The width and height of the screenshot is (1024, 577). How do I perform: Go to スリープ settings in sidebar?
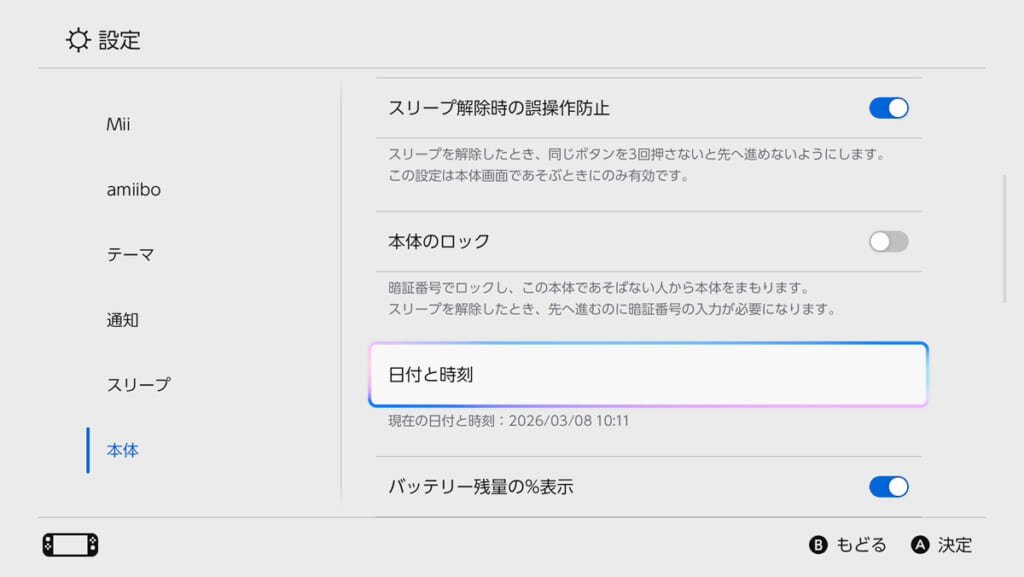pyautogui.click(x=139, y=385)
